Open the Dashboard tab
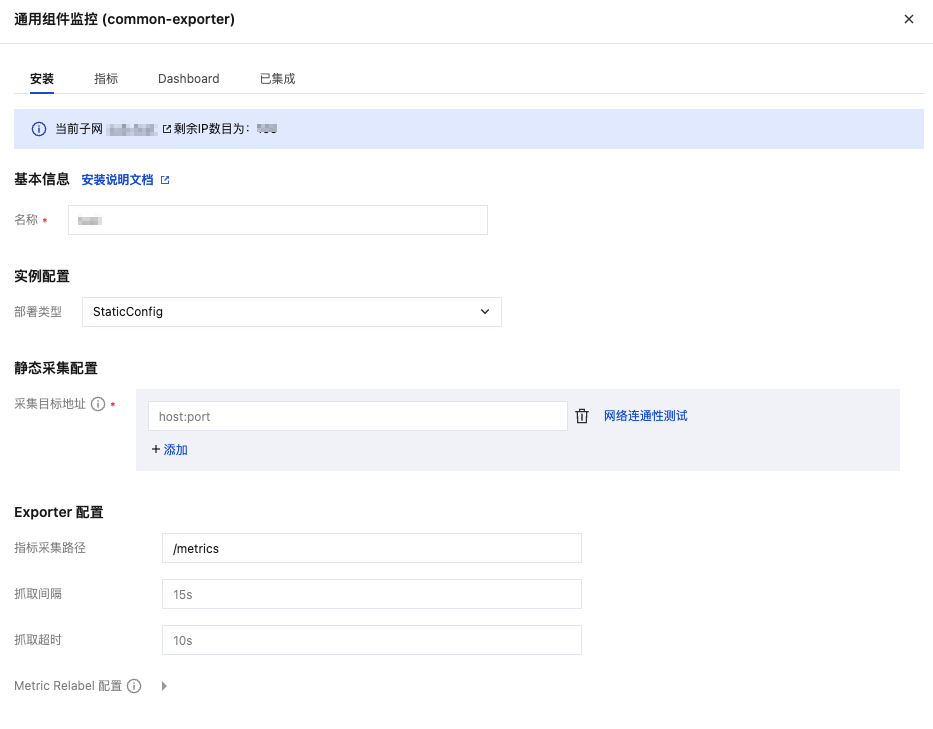Viewport: 933px width, 729px height. (189, 79)
